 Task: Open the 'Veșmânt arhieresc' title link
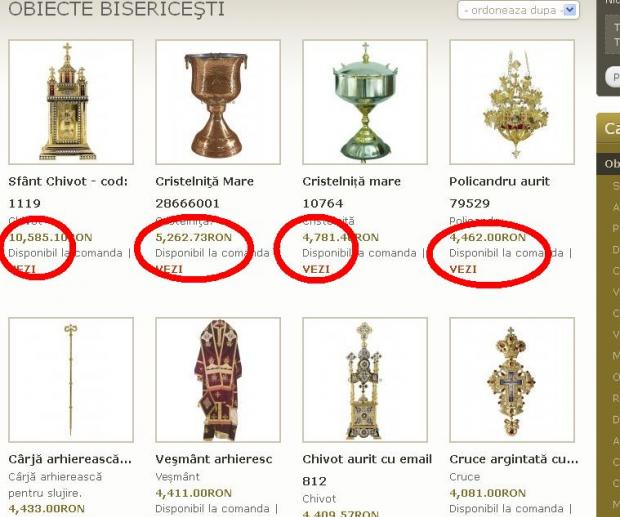tap(214, 459)
